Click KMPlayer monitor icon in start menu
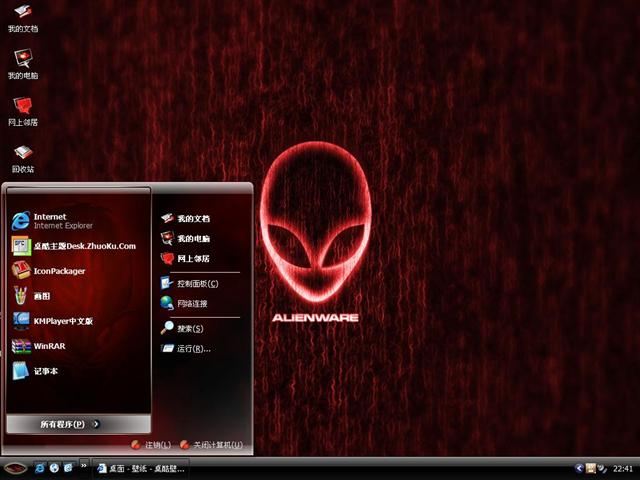The image size is (640, 480). tap(21, 321)
